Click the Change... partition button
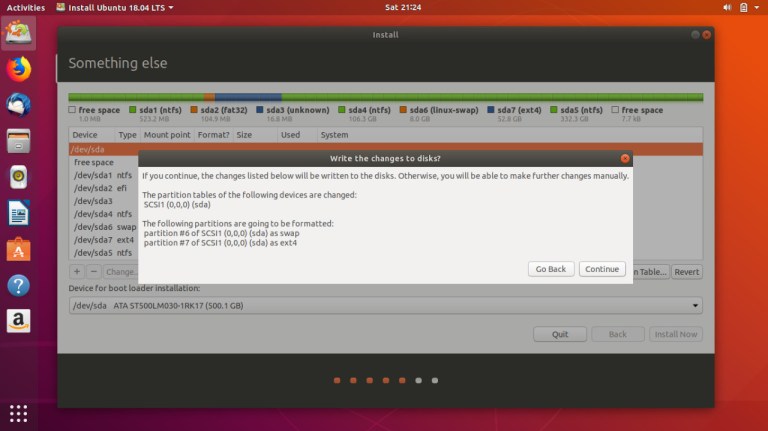 coord(120,271)
